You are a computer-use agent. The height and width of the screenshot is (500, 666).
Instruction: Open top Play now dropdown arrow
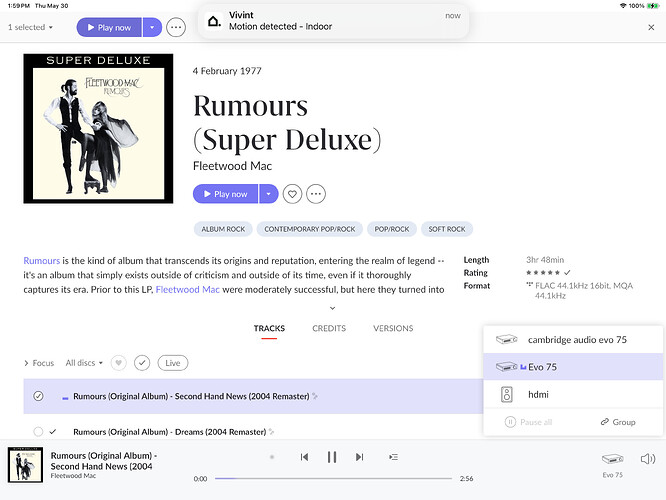point(152,28)
